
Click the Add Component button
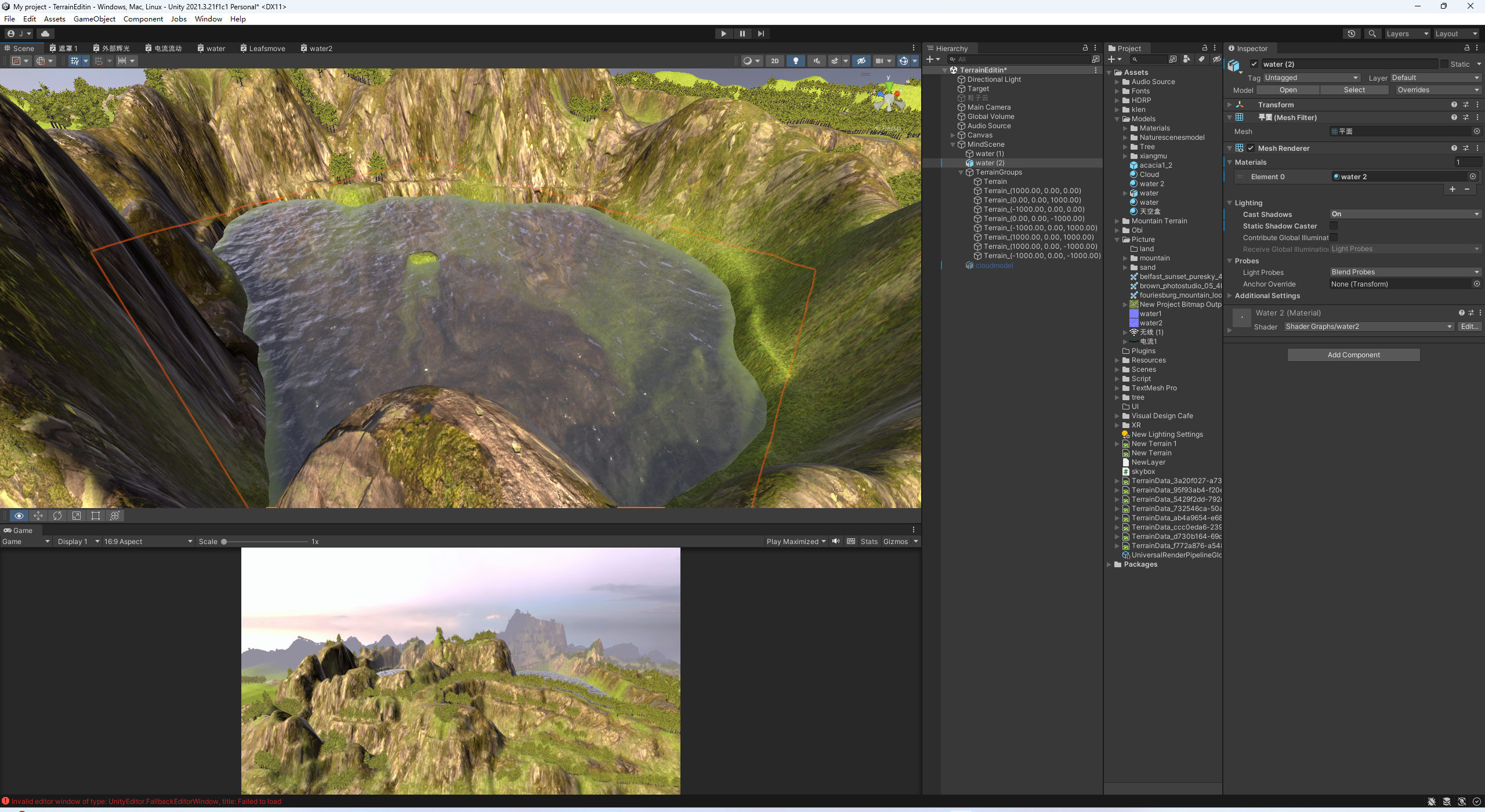1353,355
